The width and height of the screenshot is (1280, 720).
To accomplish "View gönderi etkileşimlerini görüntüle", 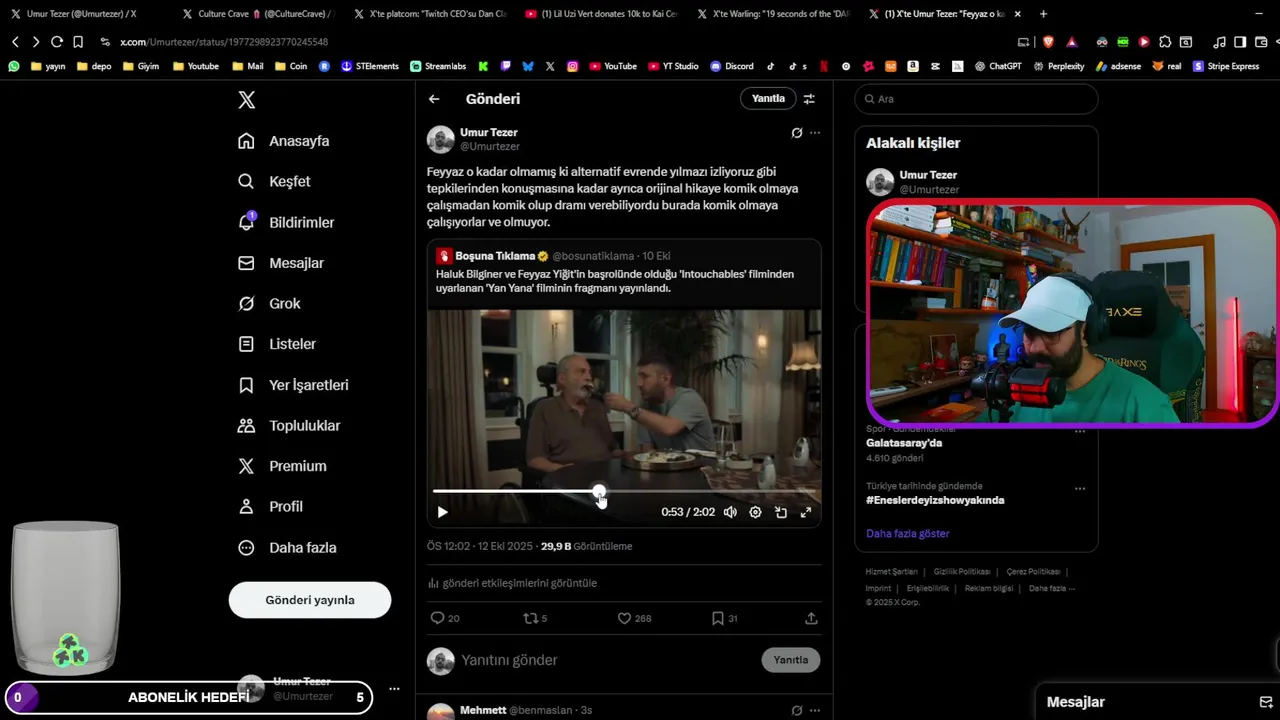I will coord(512,583).
